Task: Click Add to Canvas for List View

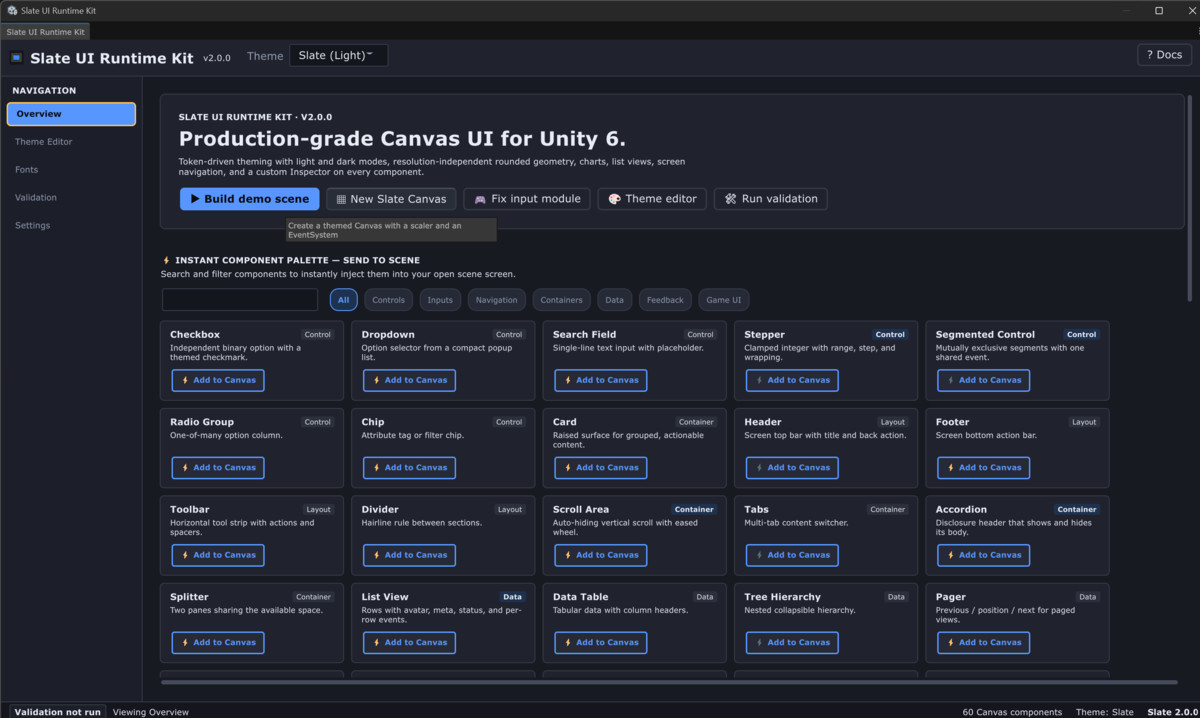Action: tap(409, 643)
